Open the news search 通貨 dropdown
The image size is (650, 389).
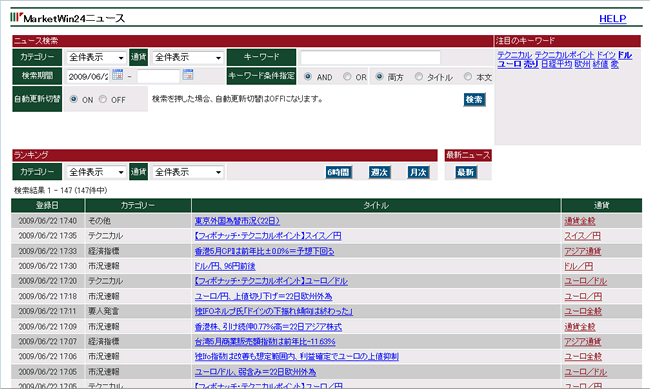click(x=188, y=57)
